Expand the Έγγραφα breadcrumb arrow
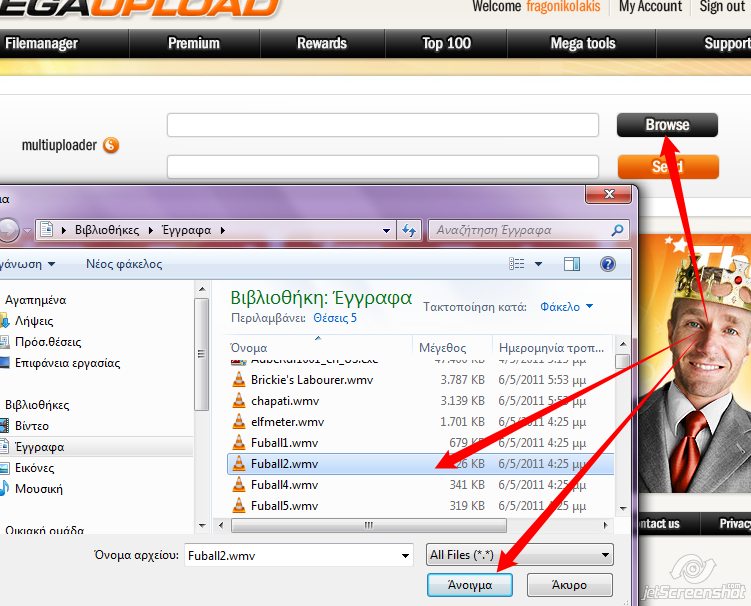 point(223,230)
